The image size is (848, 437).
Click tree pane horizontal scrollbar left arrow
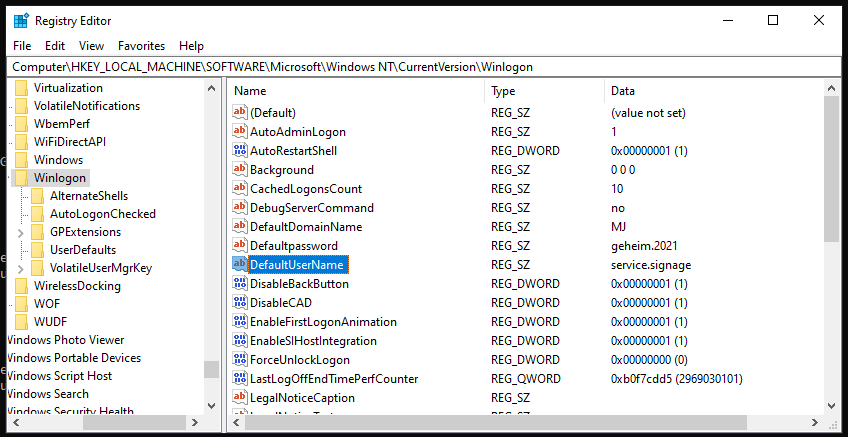pos(15,422)
